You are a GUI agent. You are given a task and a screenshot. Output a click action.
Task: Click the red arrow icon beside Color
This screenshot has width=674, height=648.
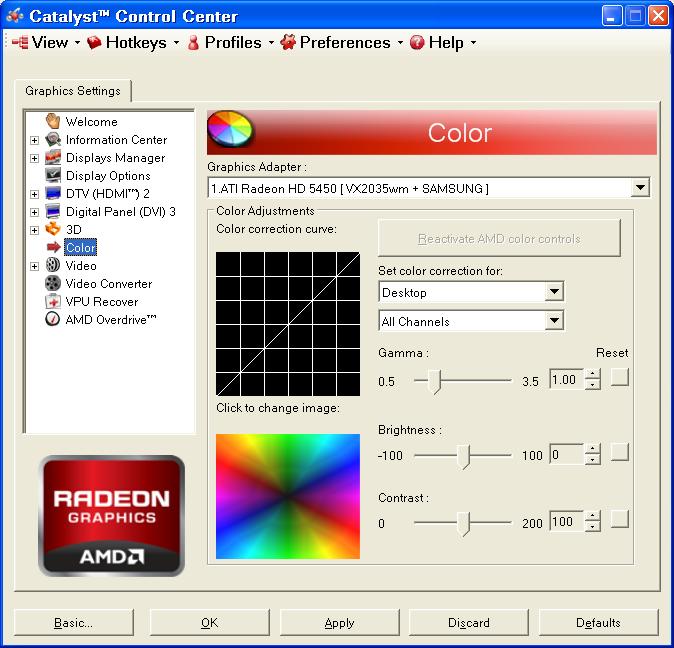pos(54,247)
